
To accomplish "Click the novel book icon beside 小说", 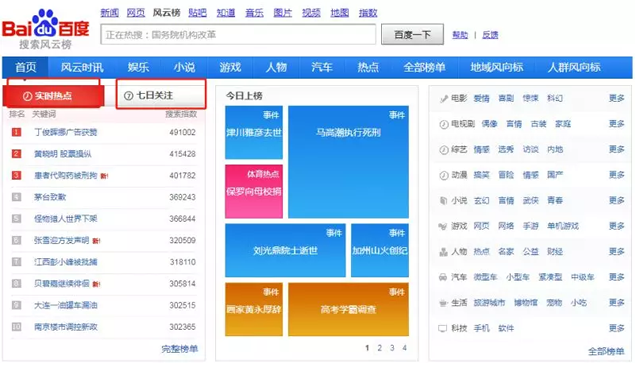I will coord(443,200).
